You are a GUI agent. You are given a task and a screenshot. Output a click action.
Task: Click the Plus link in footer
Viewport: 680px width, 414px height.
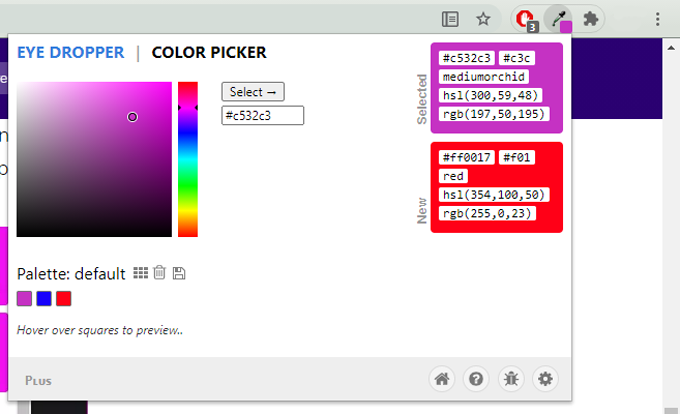coord(38,381)
